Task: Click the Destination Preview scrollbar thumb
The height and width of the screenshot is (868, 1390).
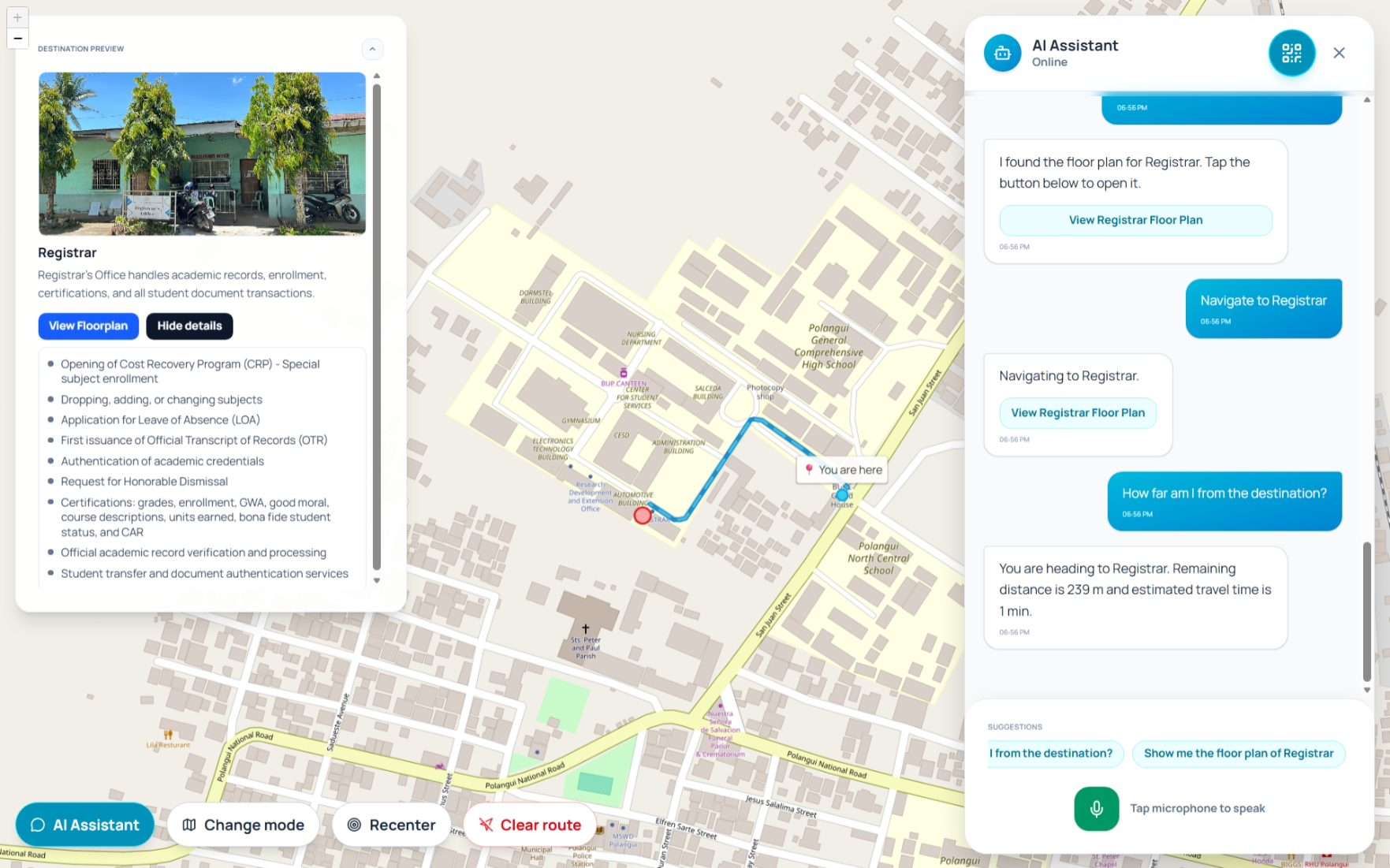Action: [x=376, y=326]
